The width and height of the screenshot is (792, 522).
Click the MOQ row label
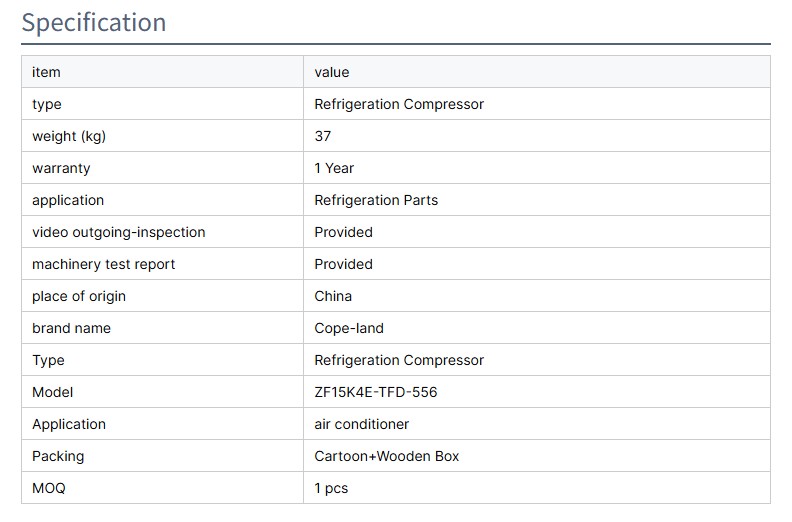pos(49,488)
